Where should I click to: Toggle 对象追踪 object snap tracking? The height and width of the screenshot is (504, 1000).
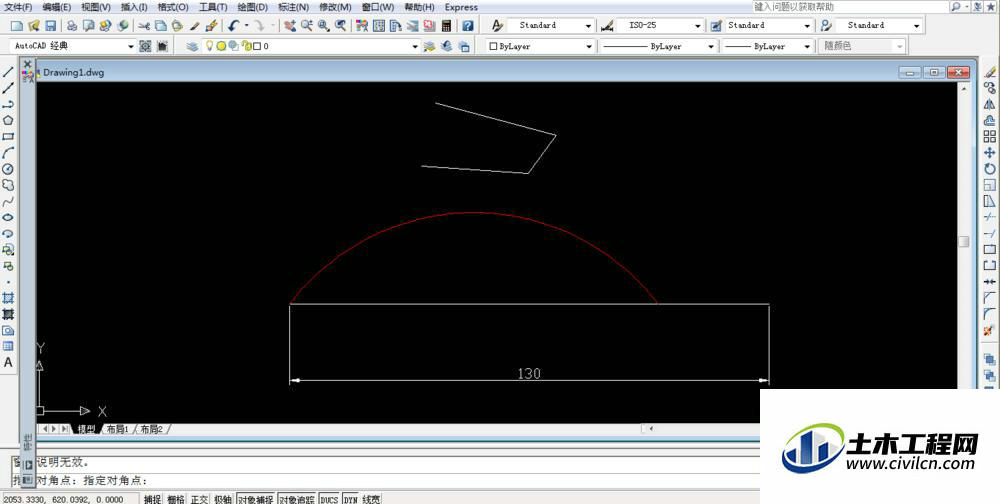[x=297, y=499]
